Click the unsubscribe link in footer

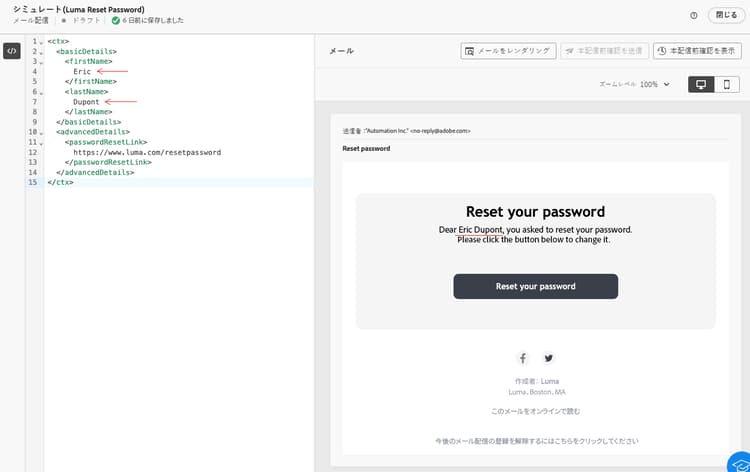pos(536,441)
